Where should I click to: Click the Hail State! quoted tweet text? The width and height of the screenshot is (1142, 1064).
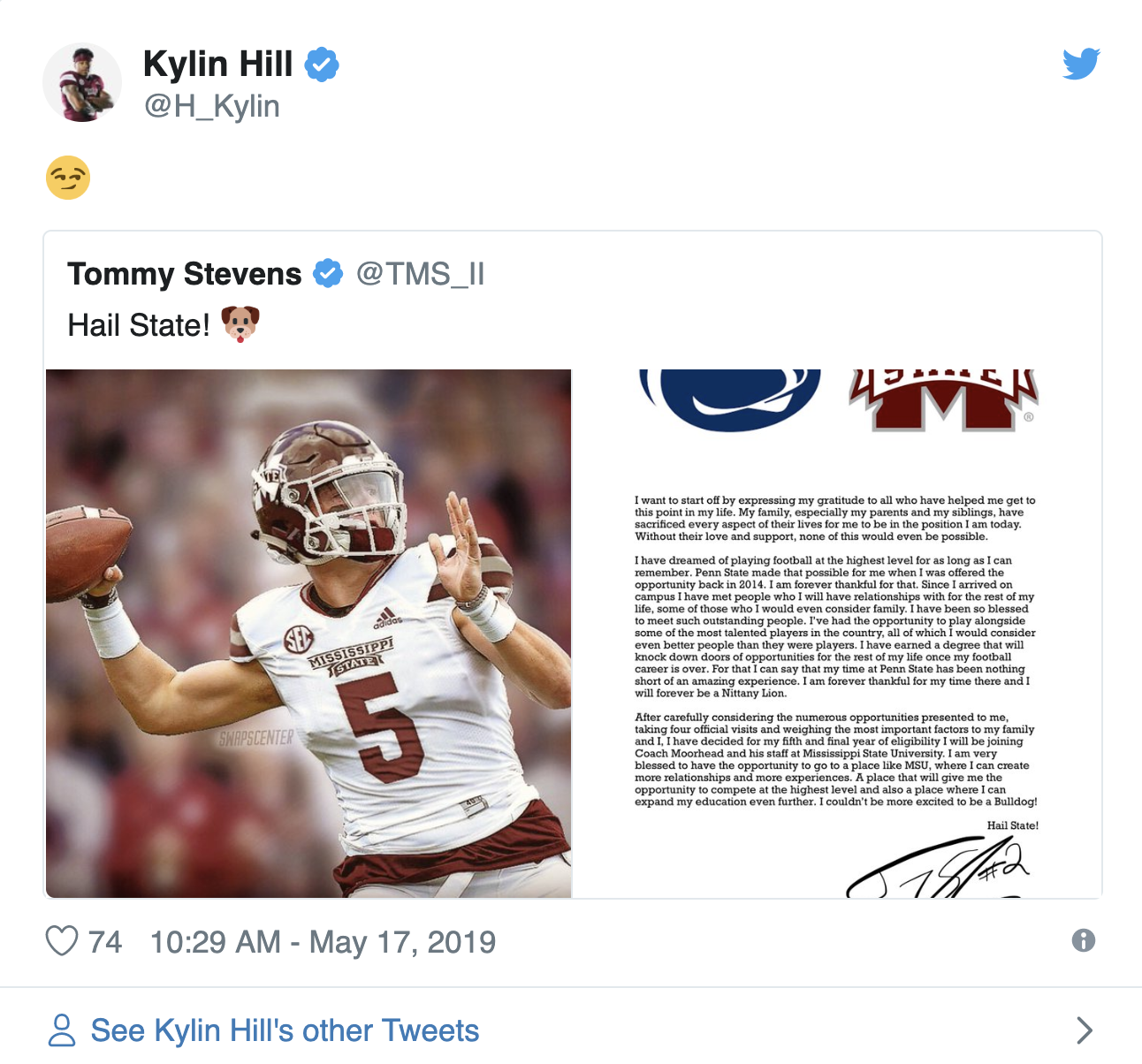[x=139, y=325]
